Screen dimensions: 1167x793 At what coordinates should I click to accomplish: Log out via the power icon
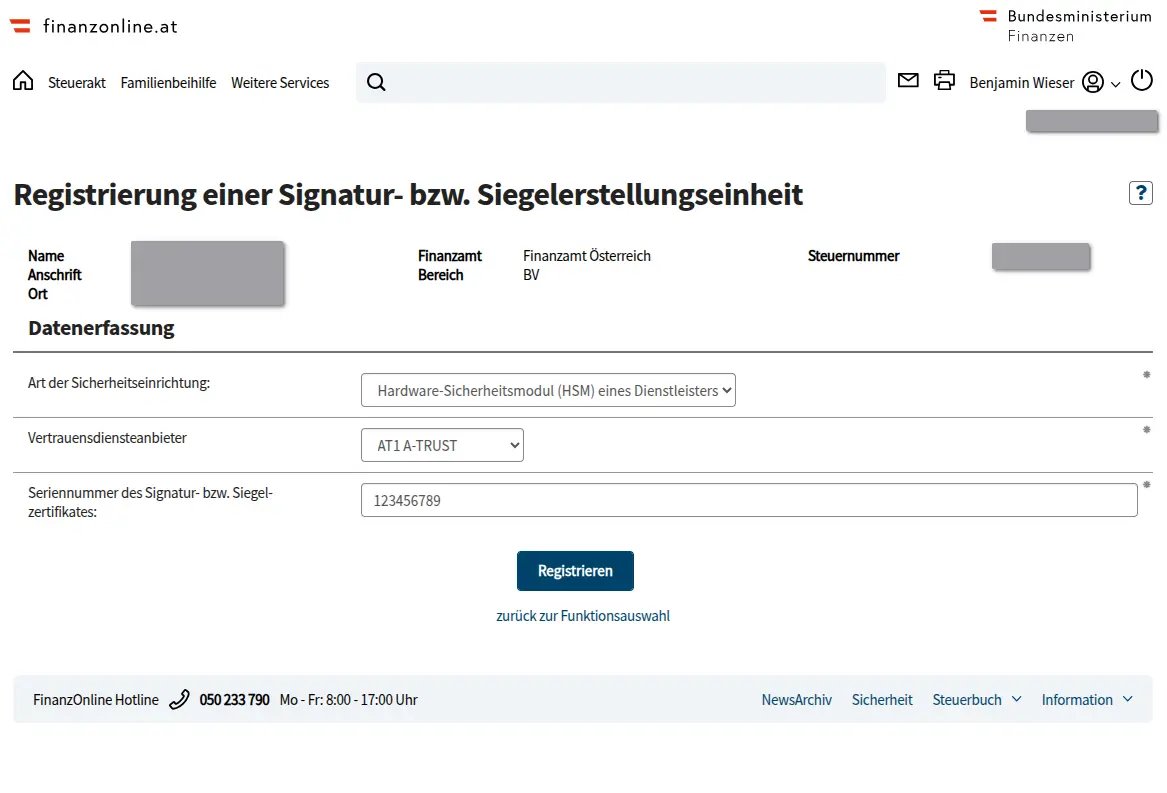pos(1141,81)
